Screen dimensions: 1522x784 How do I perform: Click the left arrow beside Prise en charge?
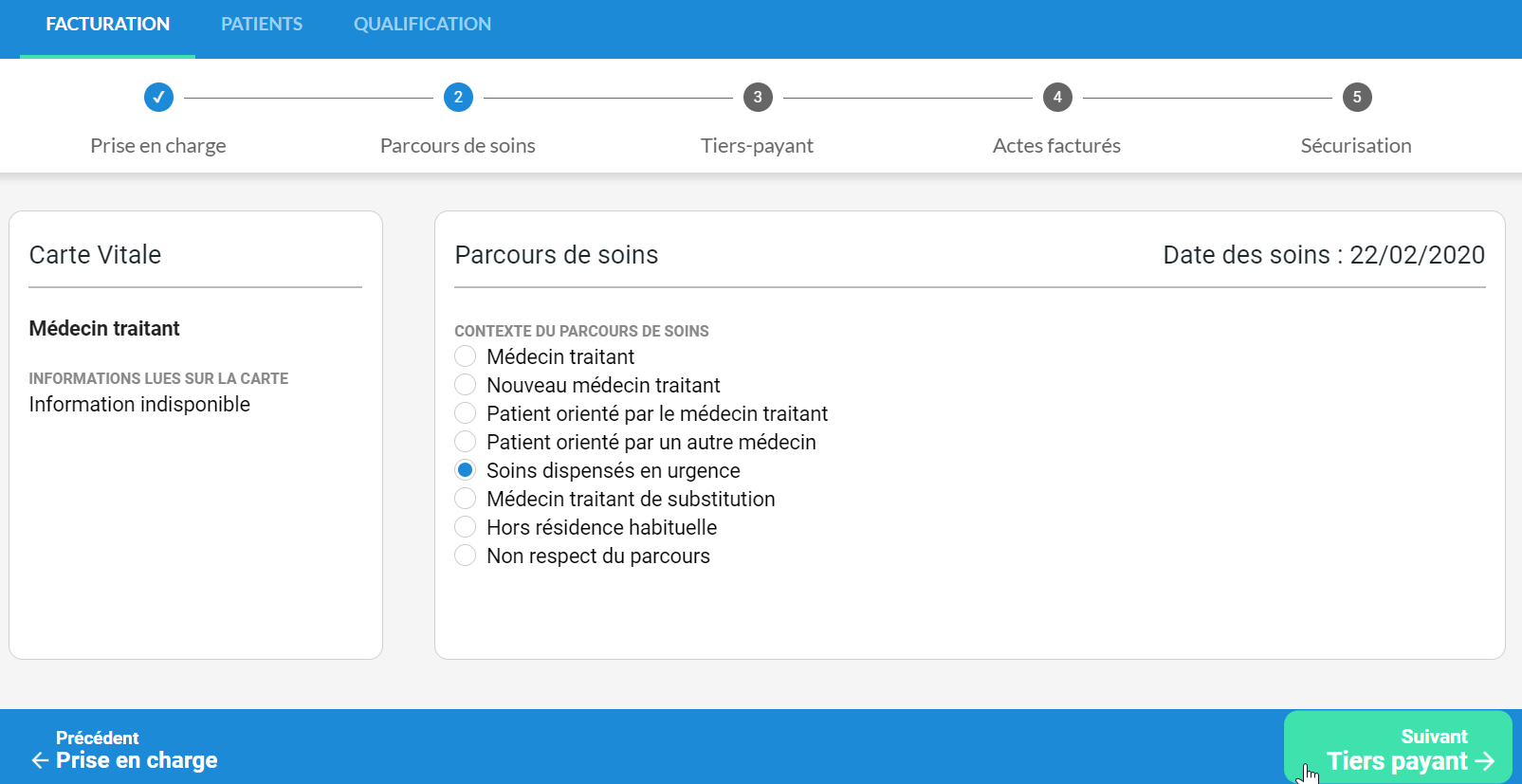tap(40, 760)
